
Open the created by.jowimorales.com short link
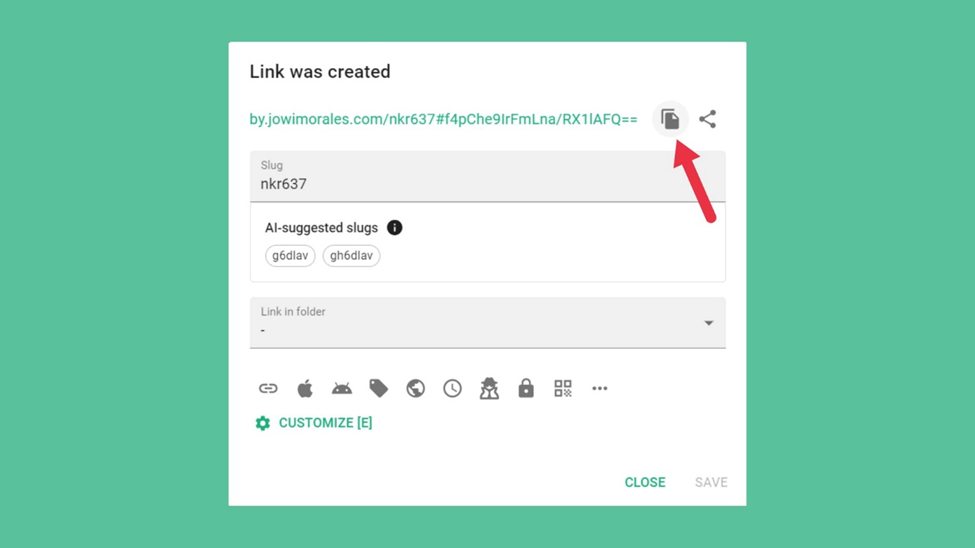(x=443, y=119)
